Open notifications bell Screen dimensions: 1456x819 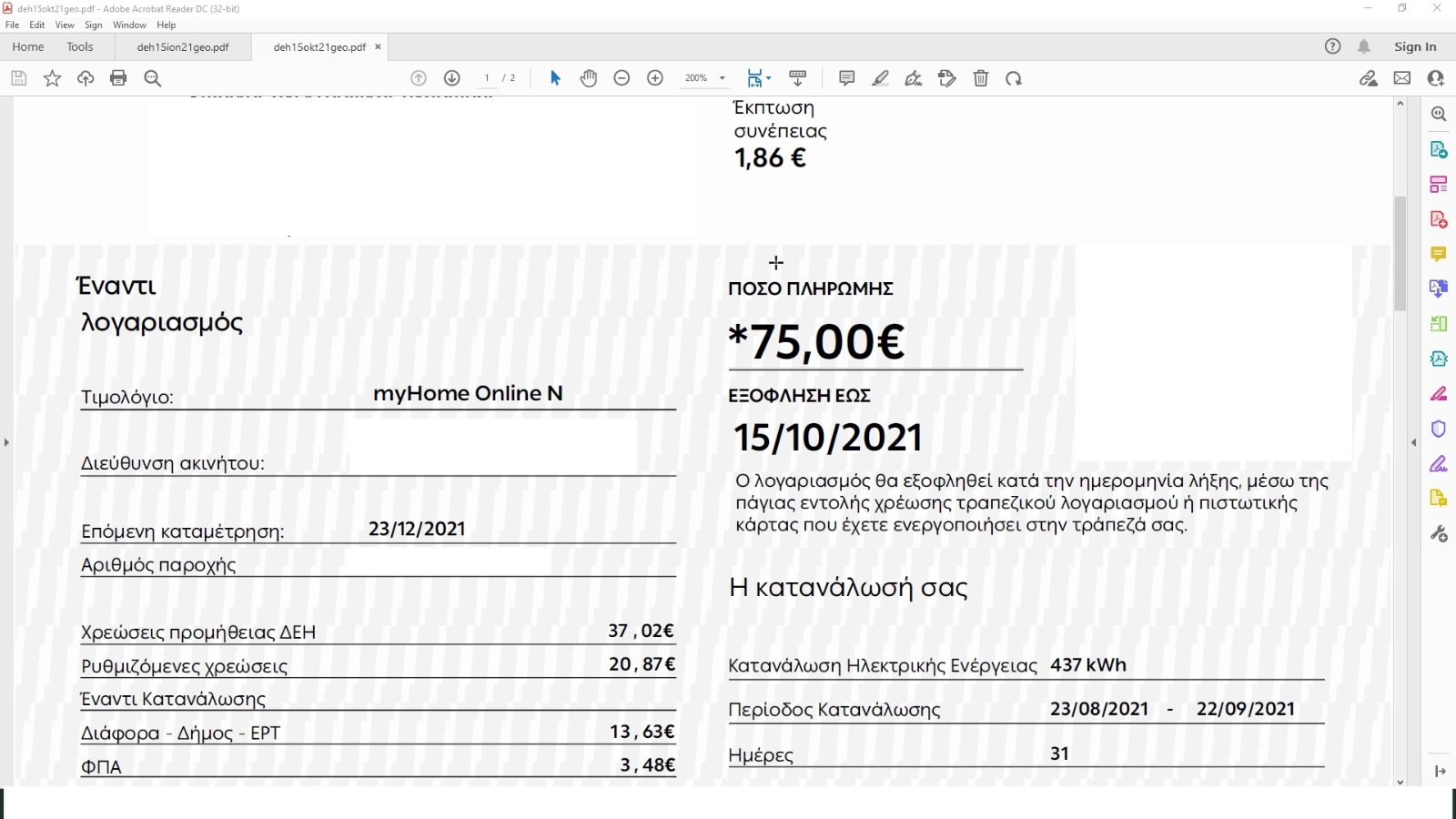point(1364,46)
